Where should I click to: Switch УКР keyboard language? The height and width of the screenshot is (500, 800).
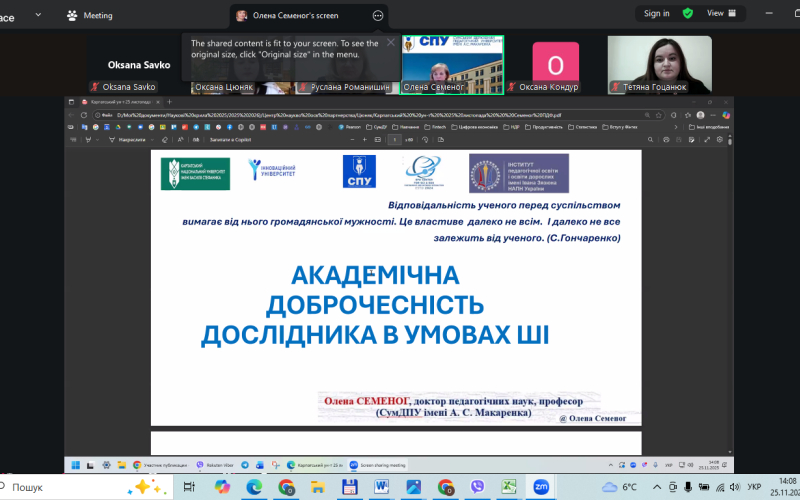point(754,487)
